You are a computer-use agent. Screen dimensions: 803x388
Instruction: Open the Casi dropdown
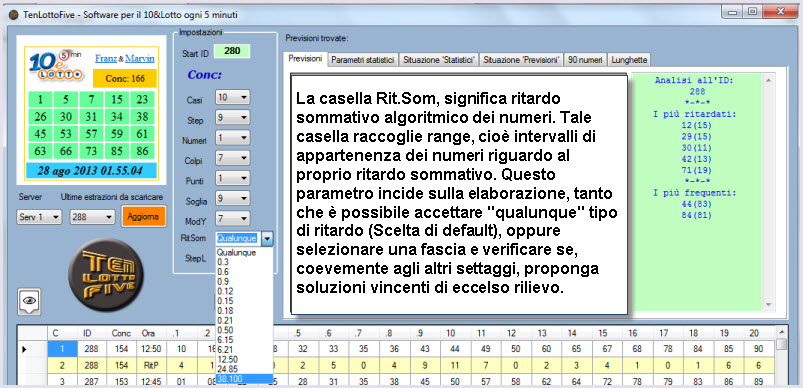pos(233,96)
